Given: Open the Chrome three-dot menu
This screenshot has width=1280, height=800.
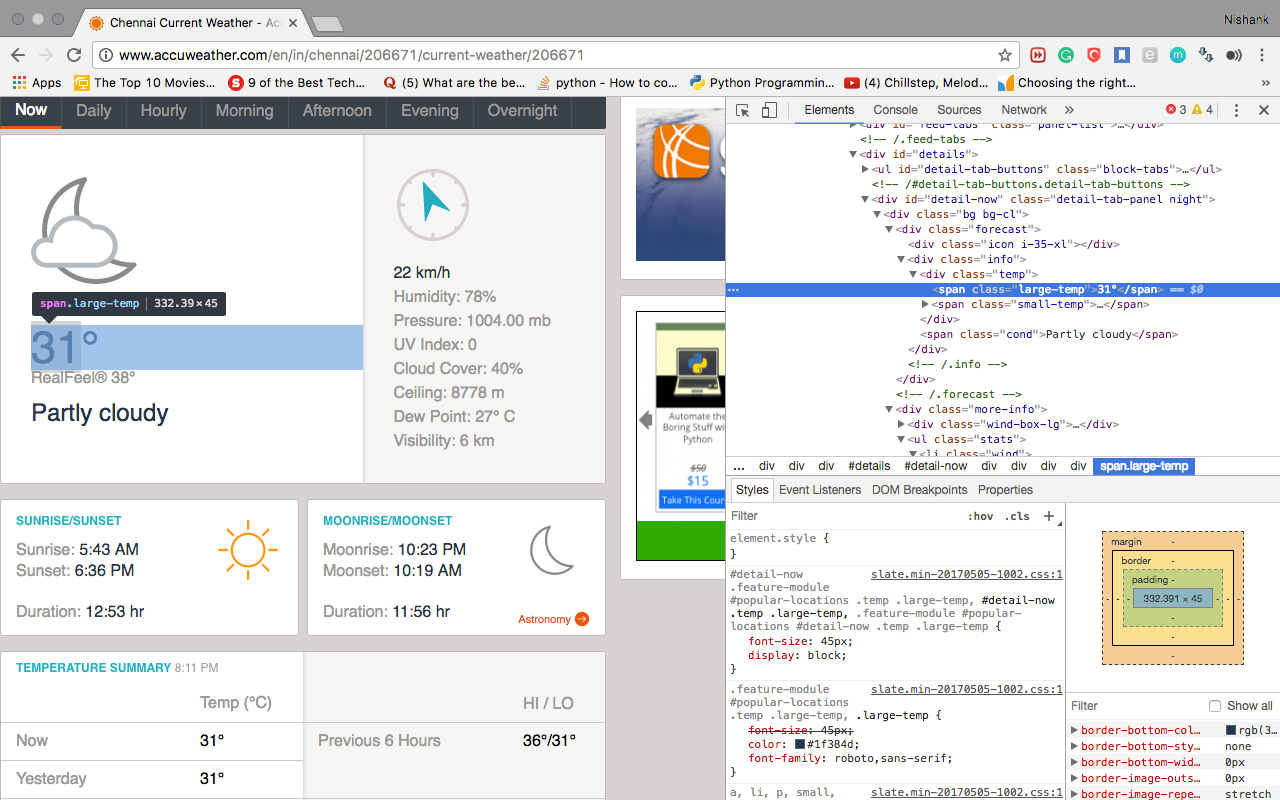Looking at the screenshot, I should tap(1262, 55).
